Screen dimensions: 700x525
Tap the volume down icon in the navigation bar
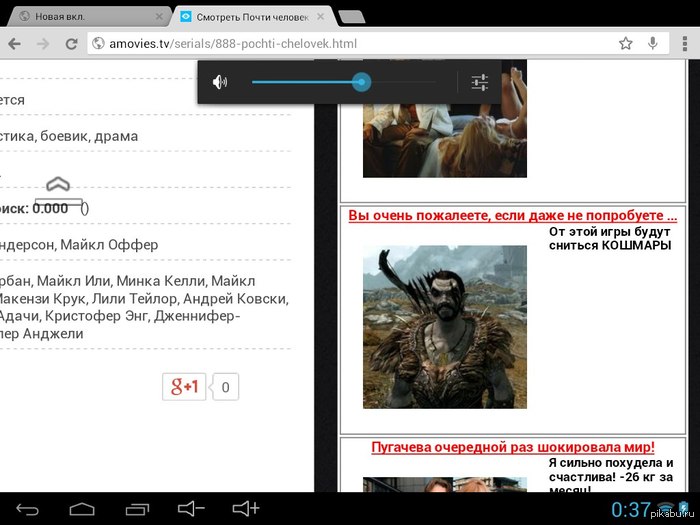190,509
